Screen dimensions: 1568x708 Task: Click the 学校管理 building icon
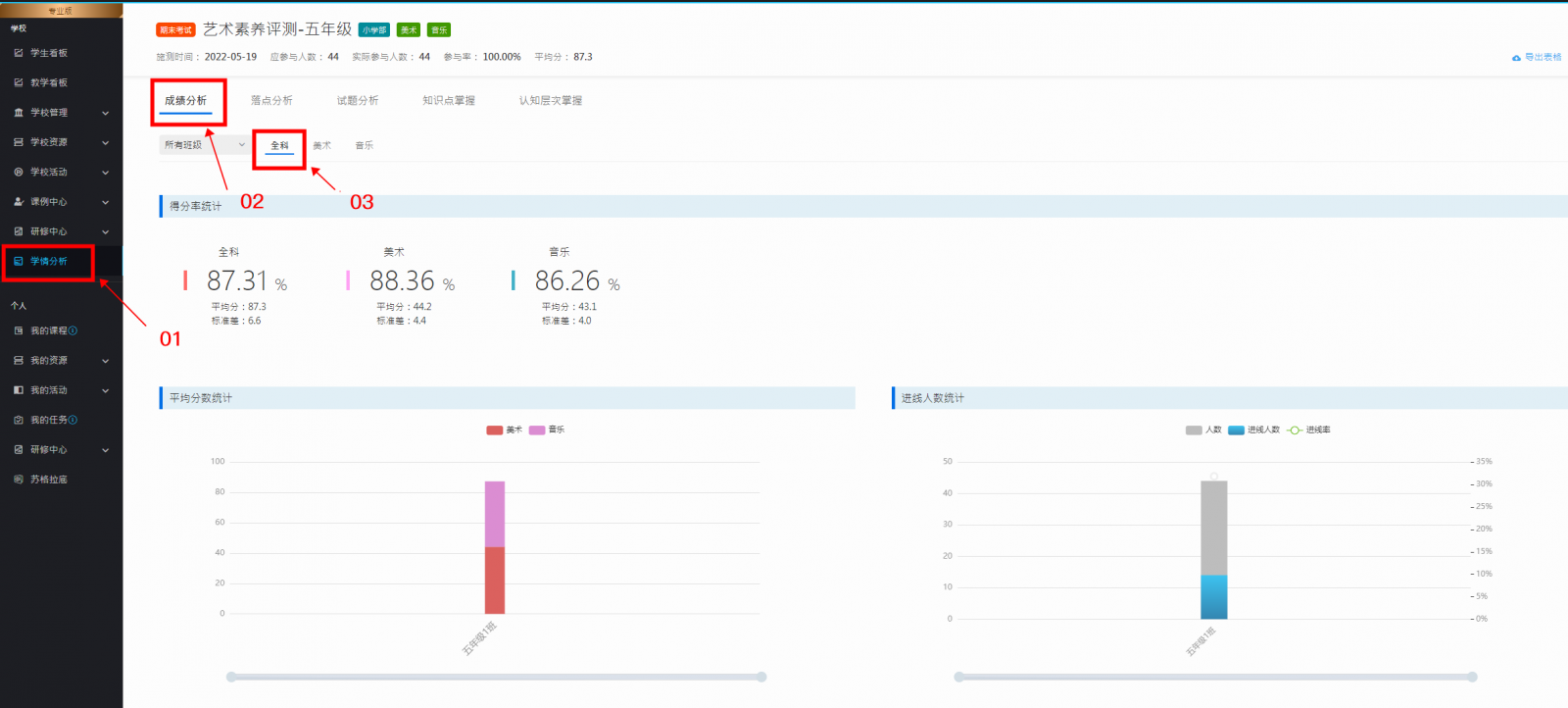click(19, 113)
